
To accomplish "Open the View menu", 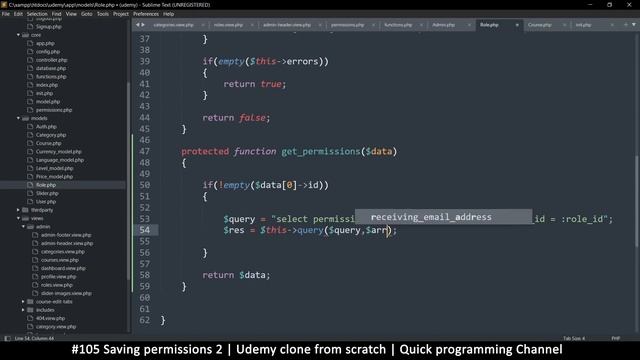I will (x=71, y=14).
